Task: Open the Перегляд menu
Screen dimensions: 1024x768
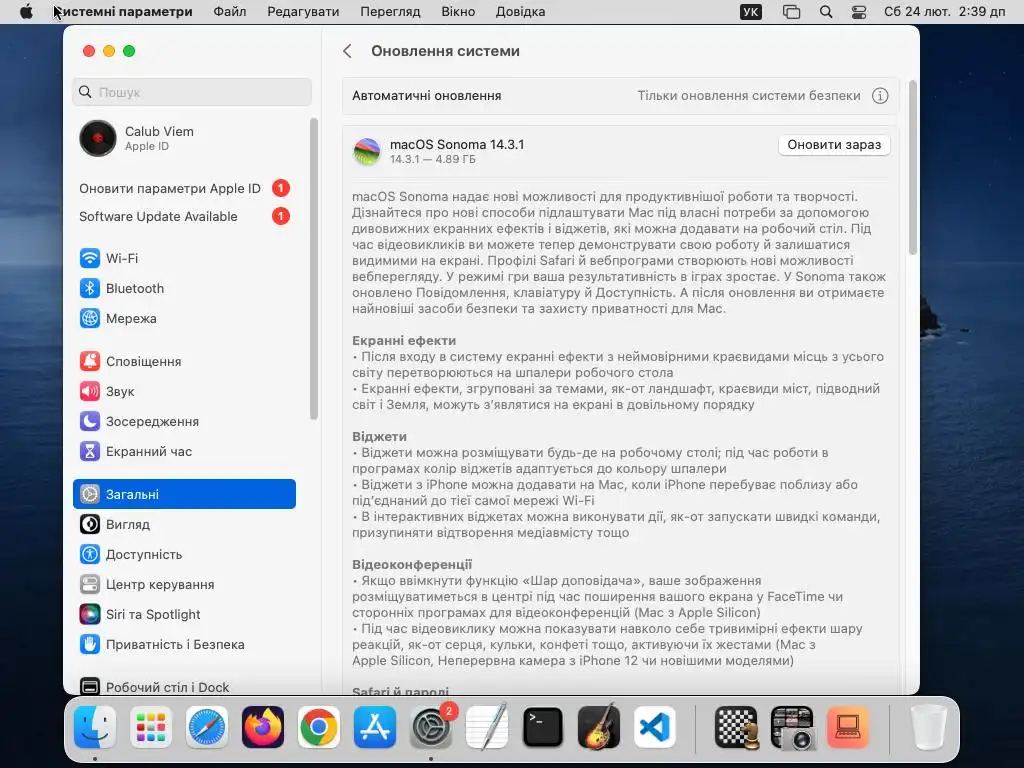Action: 391,12
